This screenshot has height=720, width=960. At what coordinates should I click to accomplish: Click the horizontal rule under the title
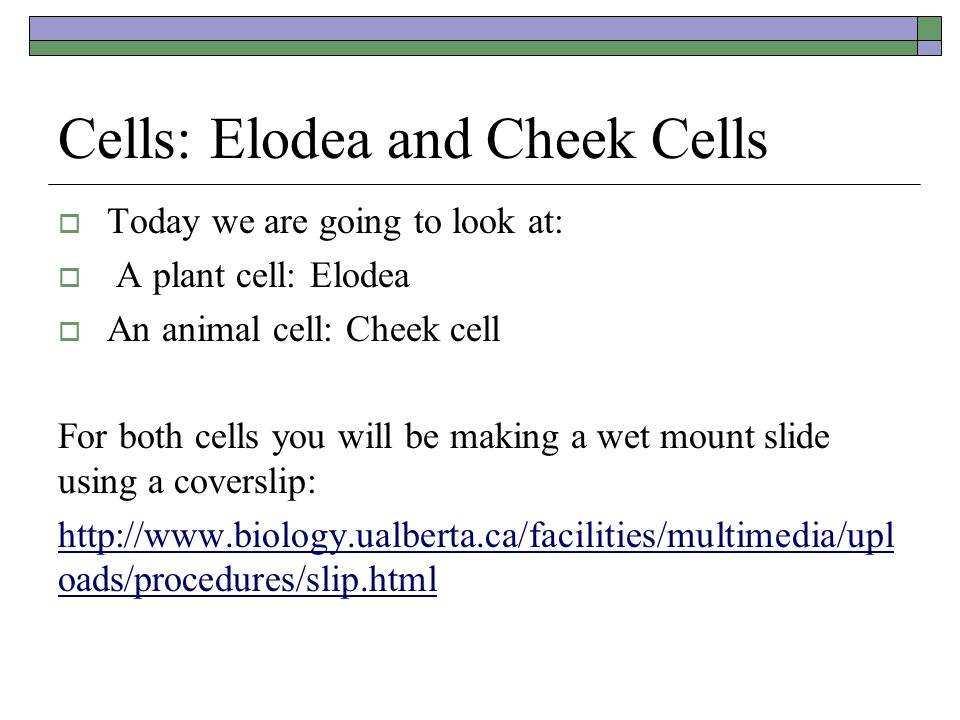[484, 184]
